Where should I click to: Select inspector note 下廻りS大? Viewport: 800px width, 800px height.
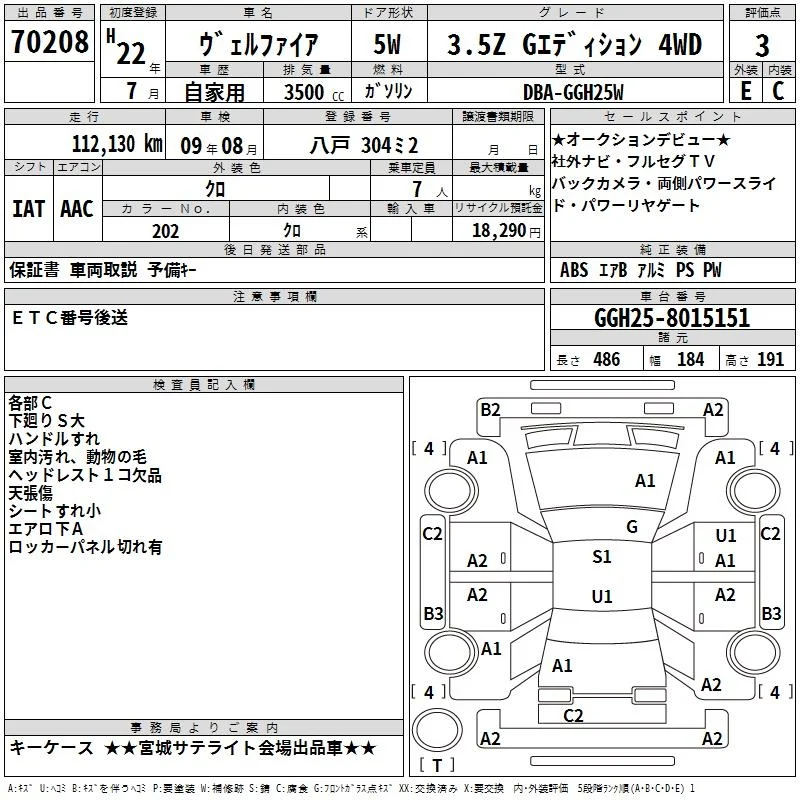46,421
